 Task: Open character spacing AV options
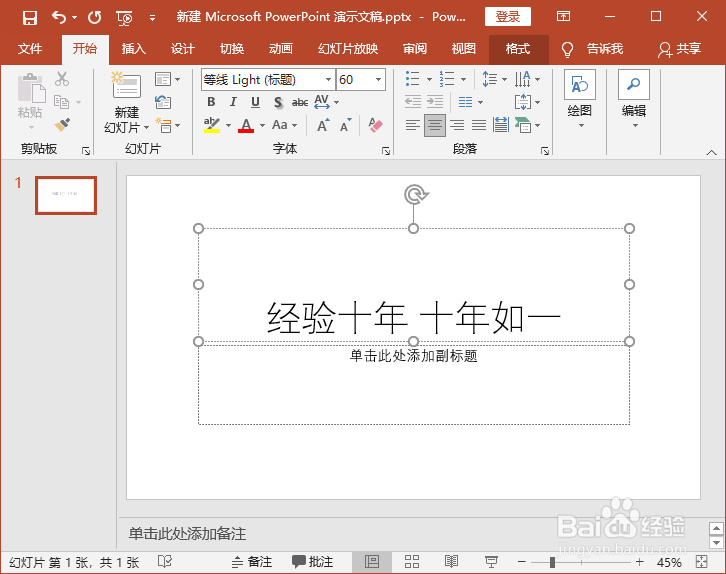point(326,102)
